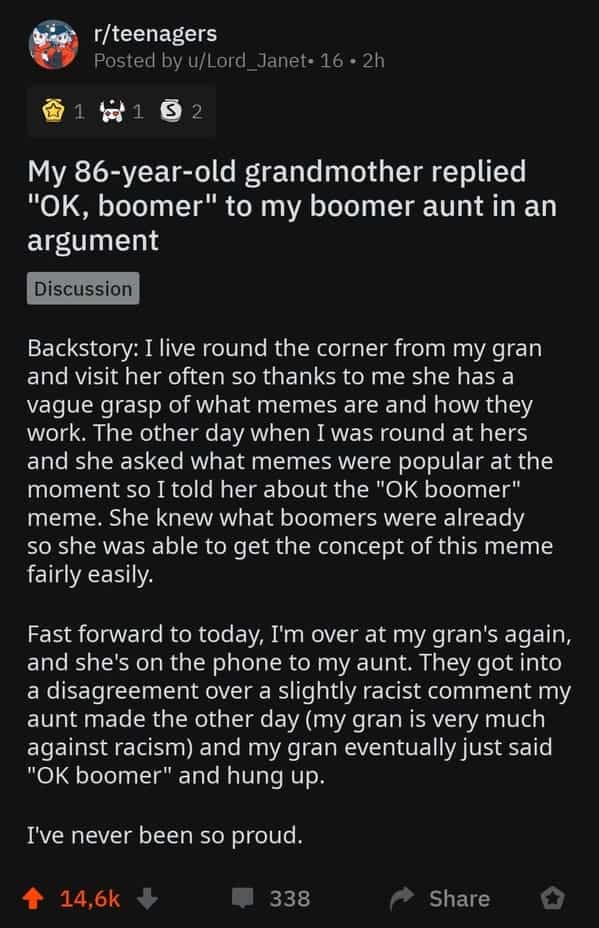The height and width of the screenshot is (928, 599).
Task: View the robot-face award icon
Action: pos(112,111)
